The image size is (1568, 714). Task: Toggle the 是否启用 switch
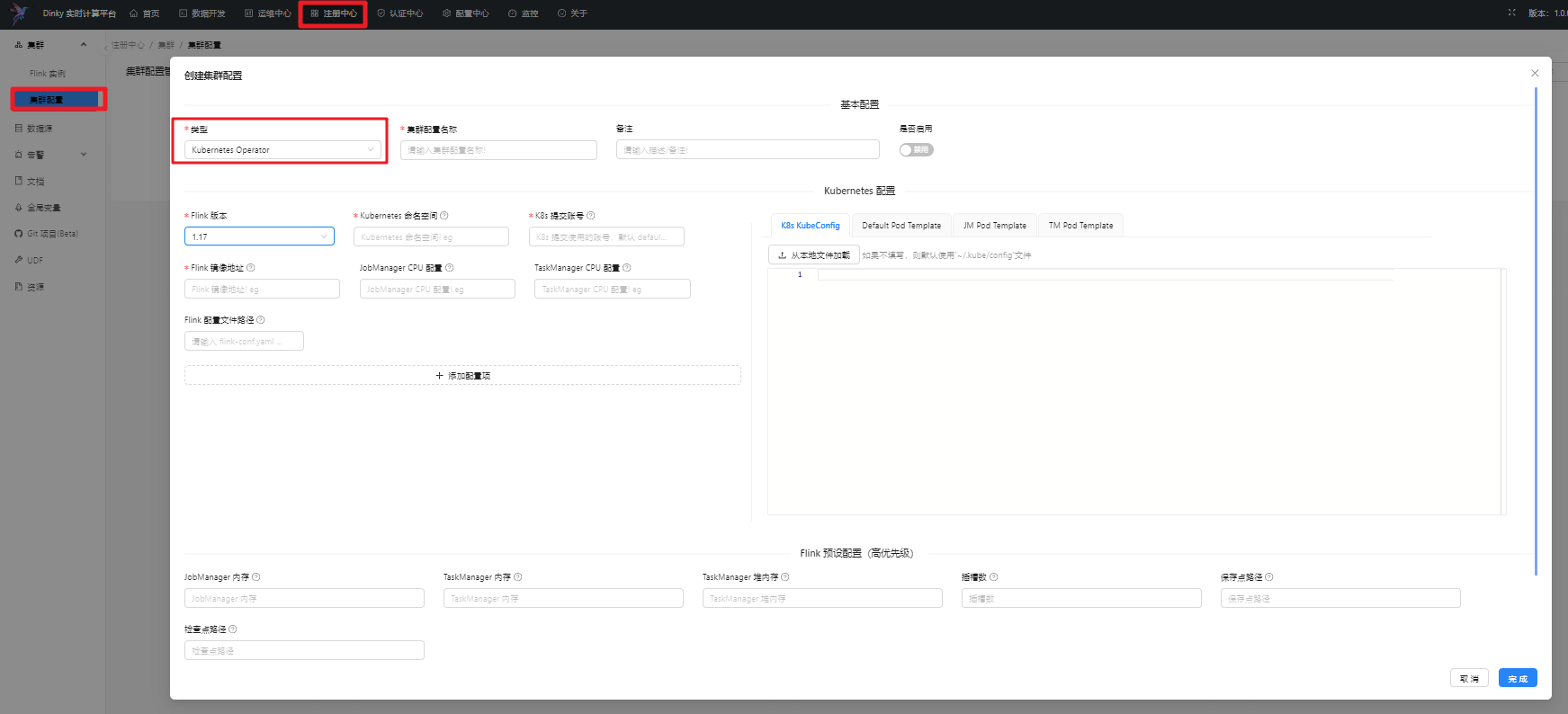917,150
